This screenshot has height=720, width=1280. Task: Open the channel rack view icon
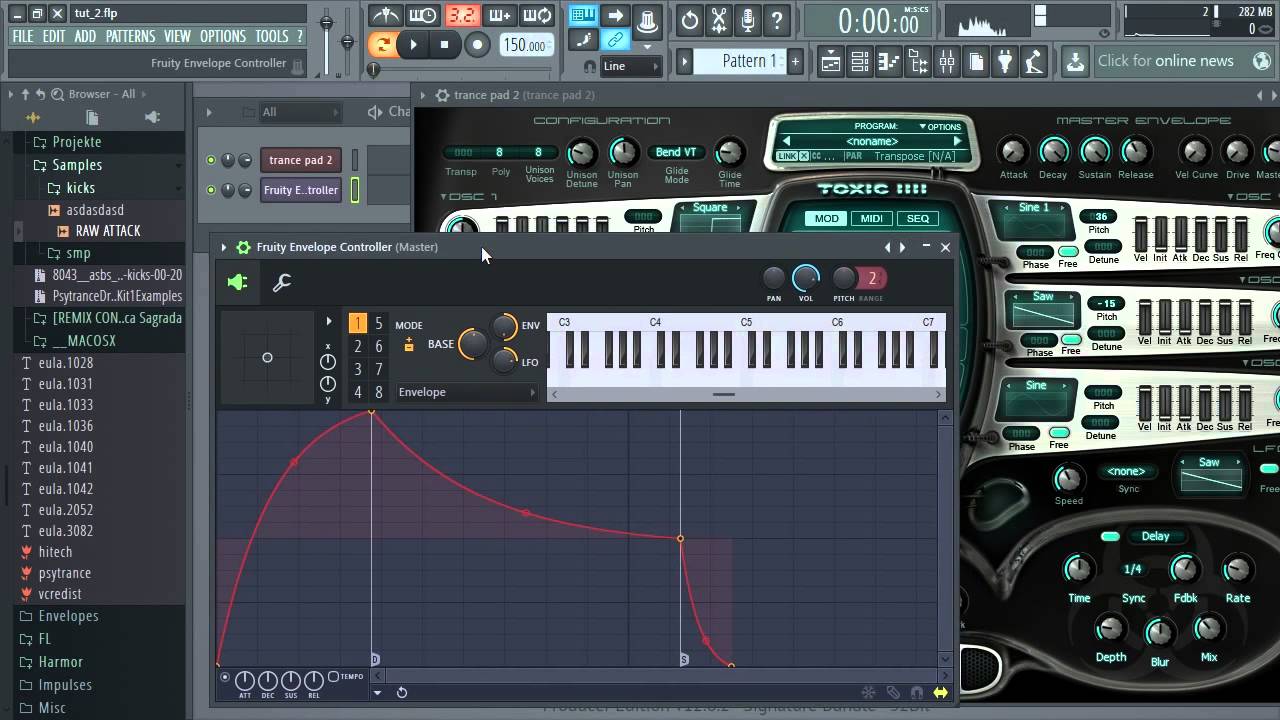point(859,62)
